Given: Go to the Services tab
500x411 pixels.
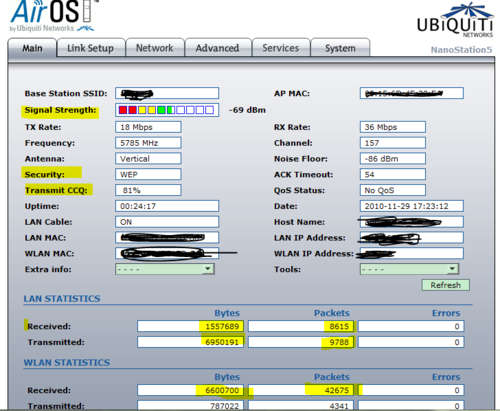Looking at the screenshot, I should pyautogui.click(x=281, y=48).
